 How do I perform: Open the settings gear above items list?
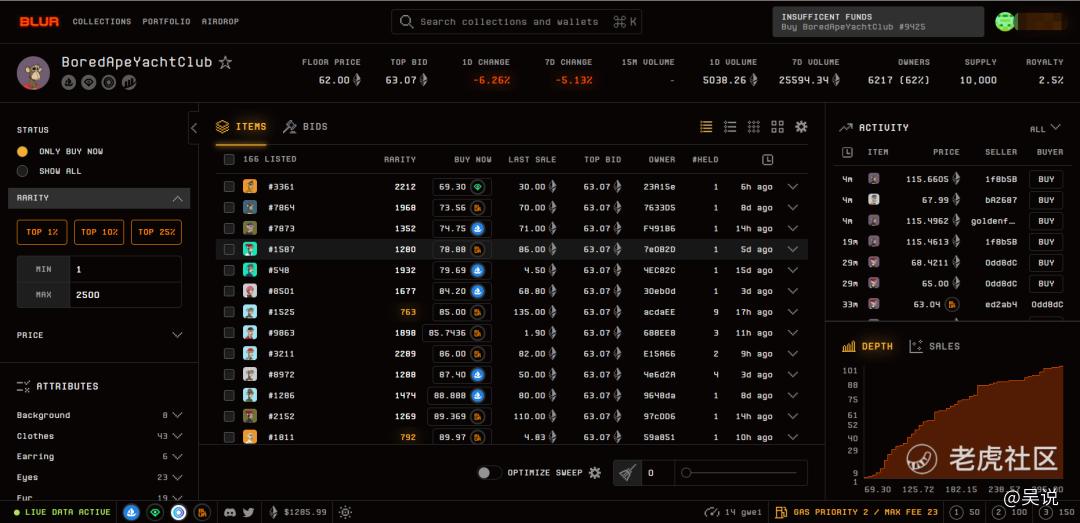(801, 127)
